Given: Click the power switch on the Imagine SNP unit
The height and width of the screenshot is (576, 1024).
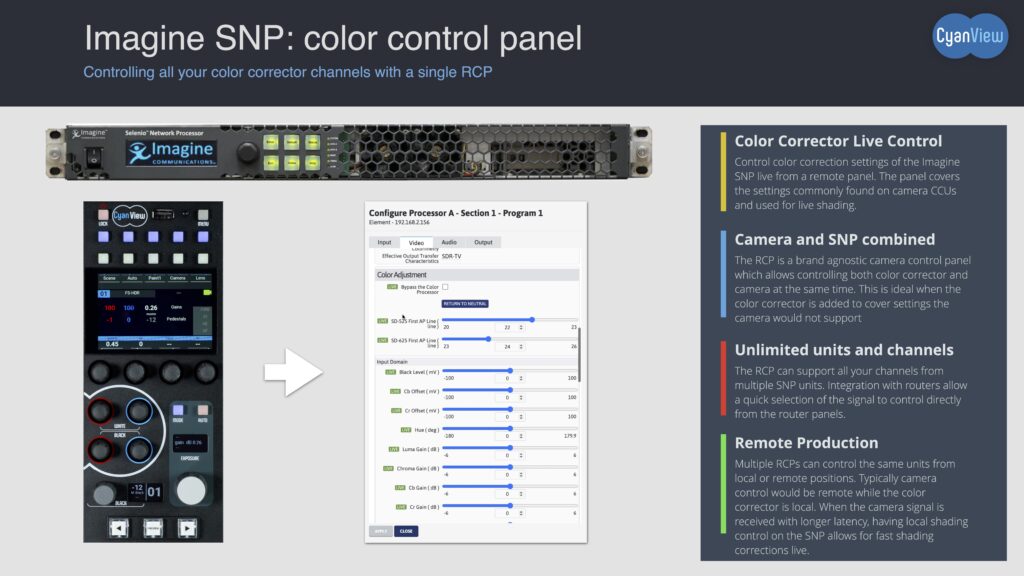Looking at the screenshot, I should pos(93,157).
